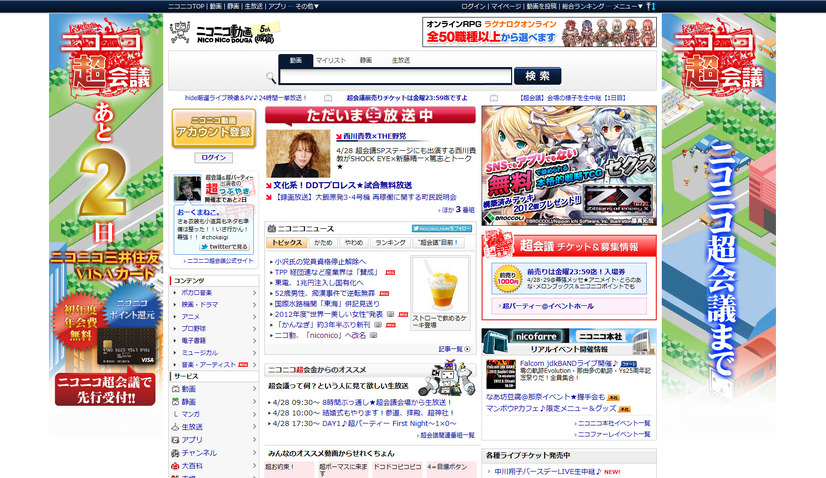Screen dimensions: 826x478
Task: Click the 検索 search button
Action: [x=538, y=76]
